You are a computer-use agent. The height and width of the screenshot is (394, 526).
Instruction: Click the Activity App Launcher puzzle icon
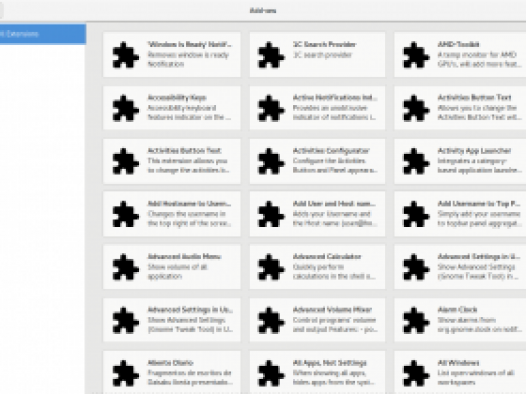click(x=415, y=161)
